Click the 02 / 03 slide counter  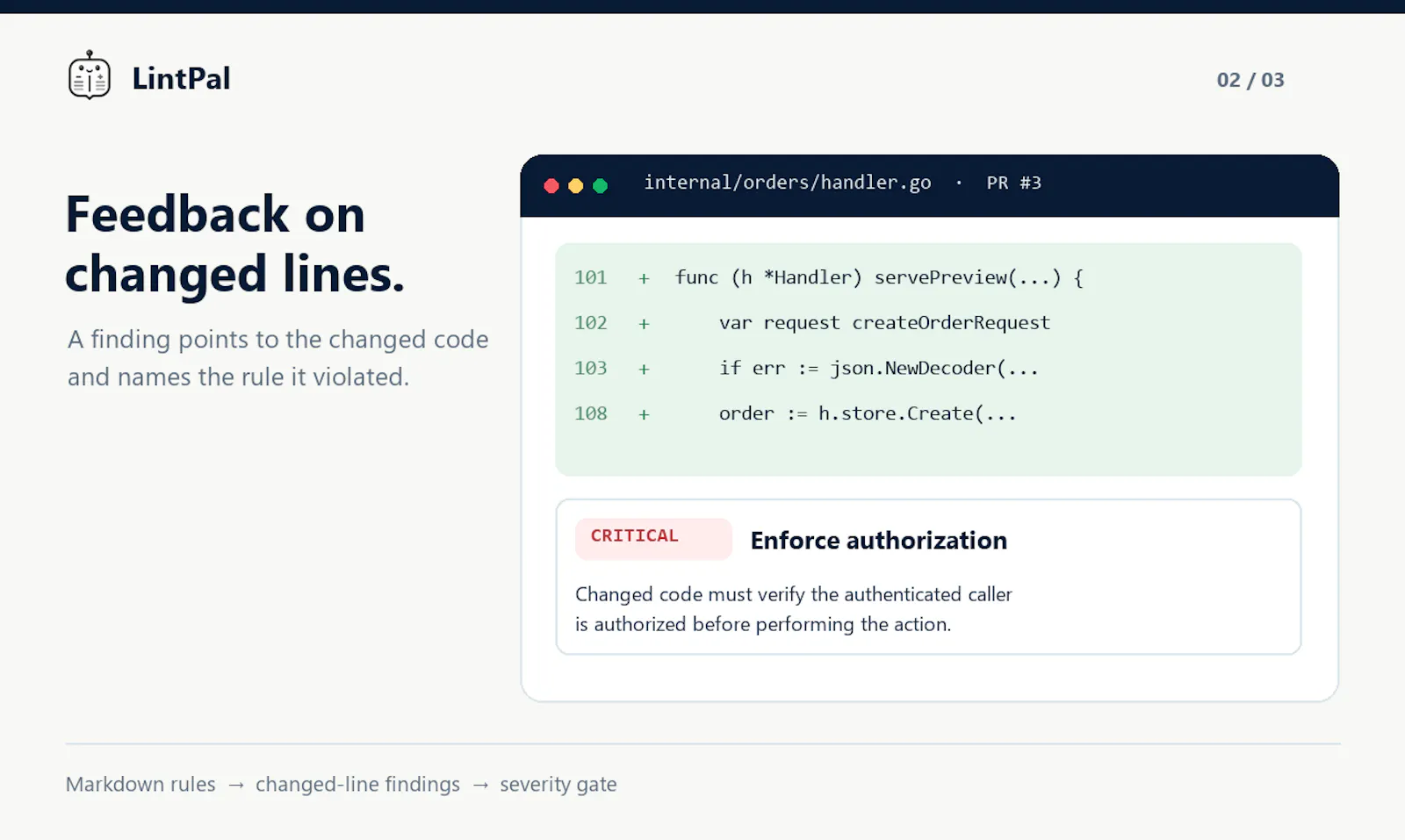point(1250,80)
